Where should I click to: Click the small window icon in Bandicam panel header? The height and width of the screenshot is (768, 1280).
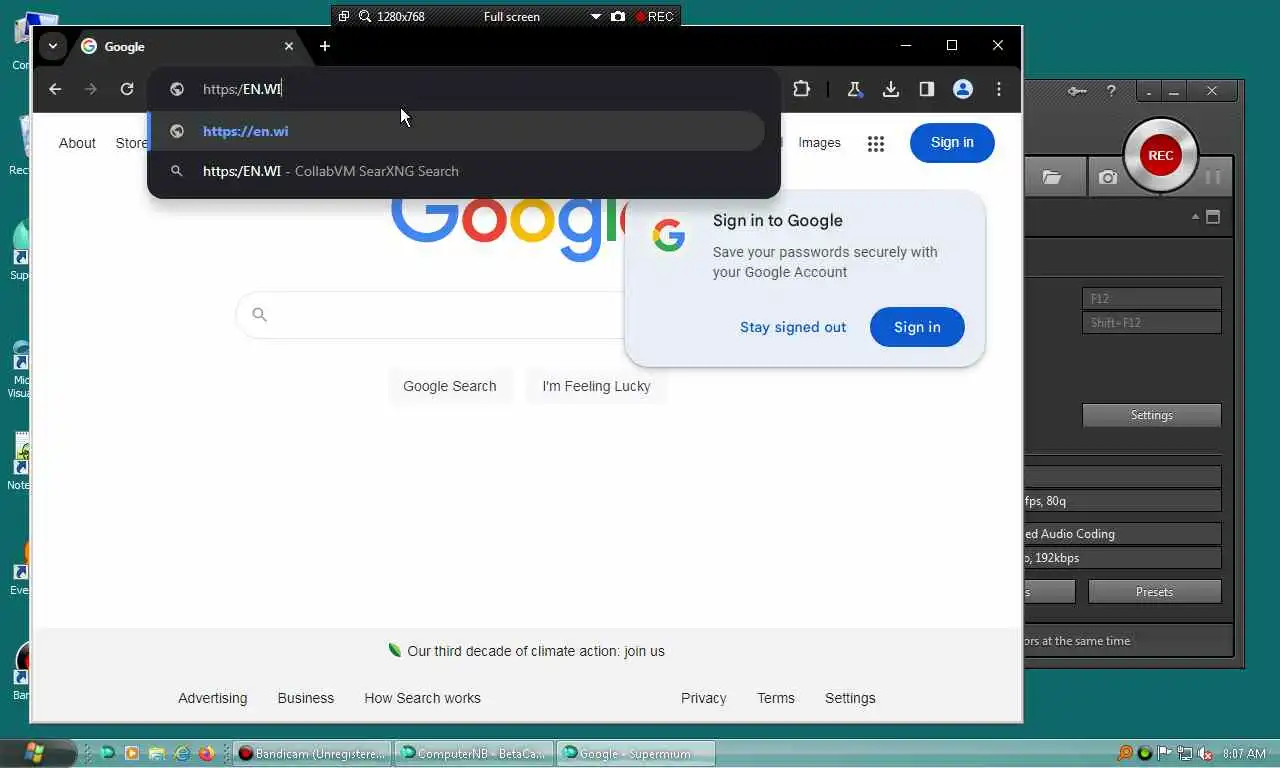(1213, 217)
